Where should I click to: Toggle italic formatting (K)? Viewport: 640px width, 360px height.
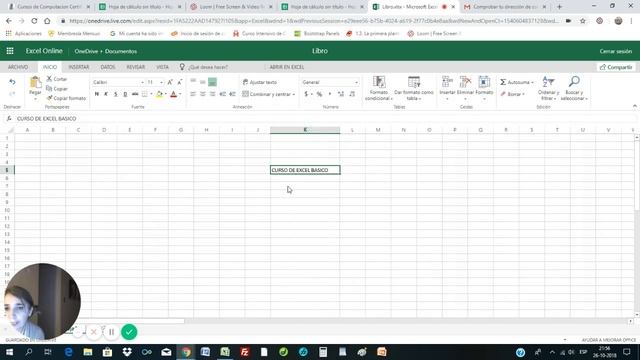click(x=106, y=94)
